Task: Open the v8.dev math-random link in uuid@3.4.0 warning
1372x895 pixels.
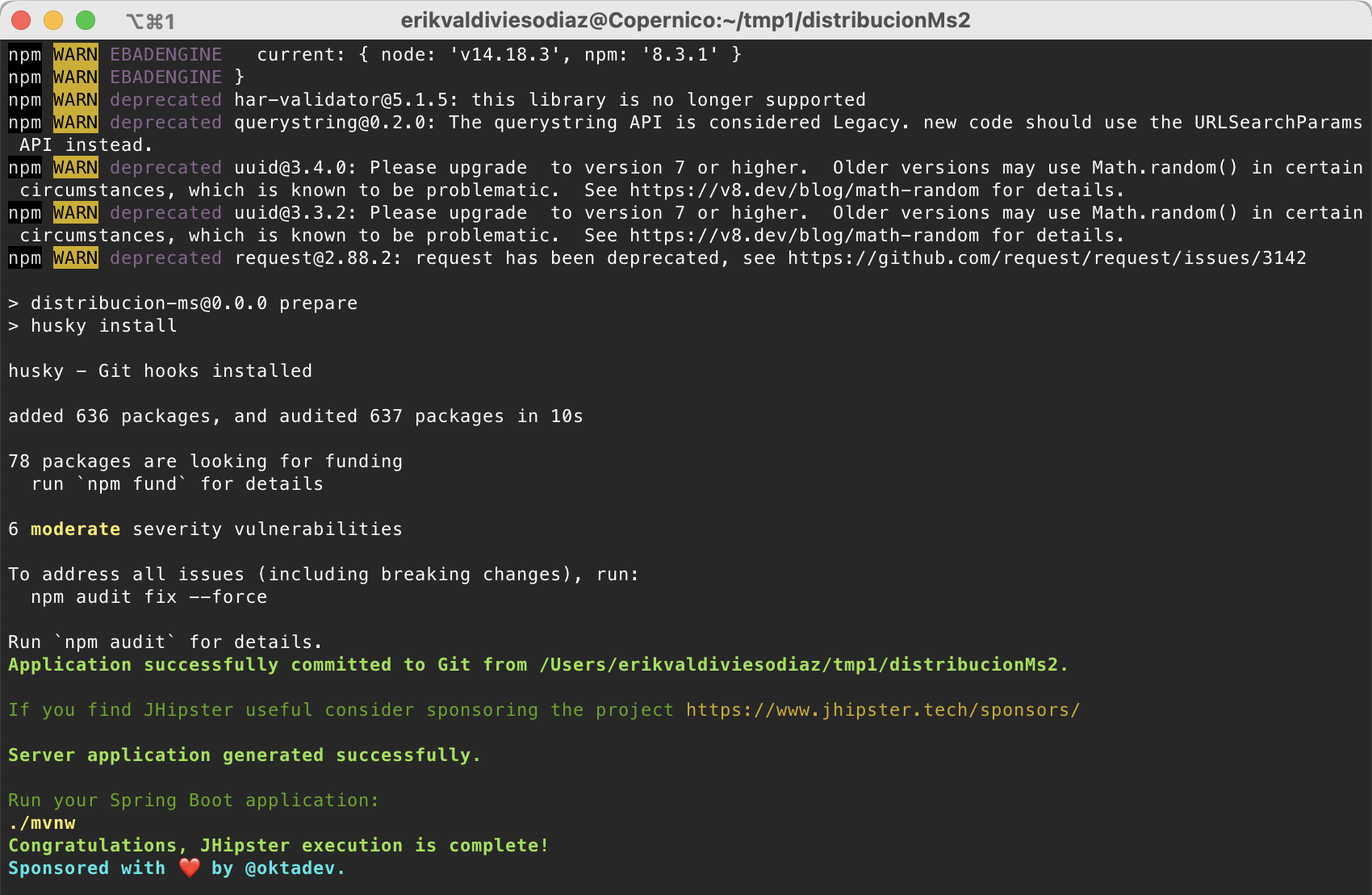Action: click(804, 190)
